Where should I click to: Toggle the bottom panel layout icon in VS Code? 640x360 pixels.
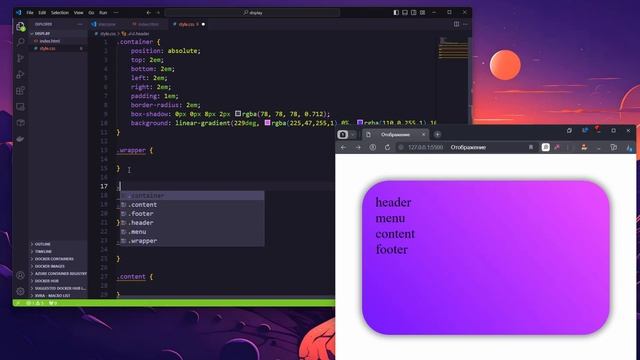click(x=405, y=13)
